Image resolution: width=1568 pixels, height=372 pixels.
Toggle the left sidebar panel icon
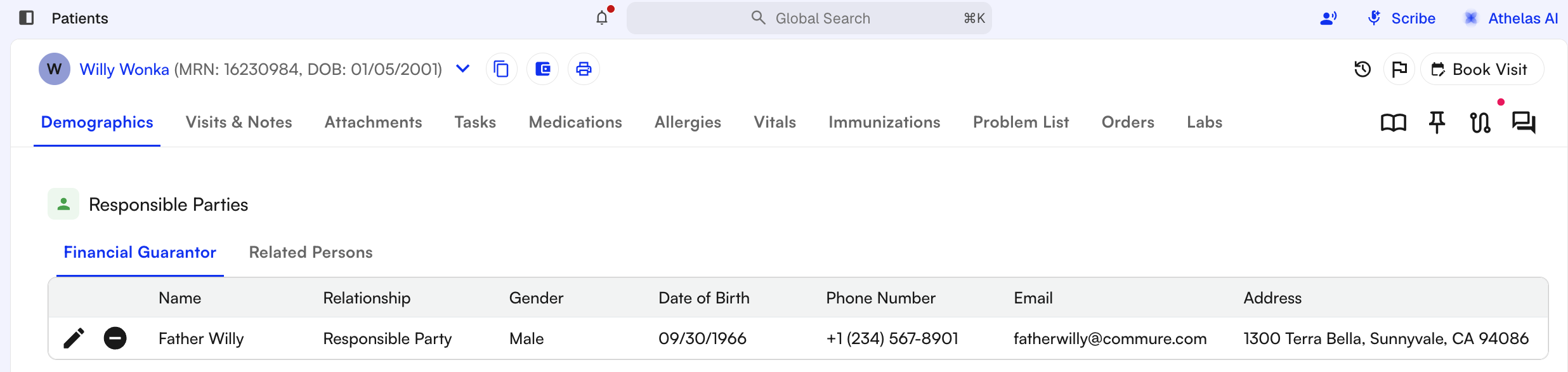coord(27,18)
